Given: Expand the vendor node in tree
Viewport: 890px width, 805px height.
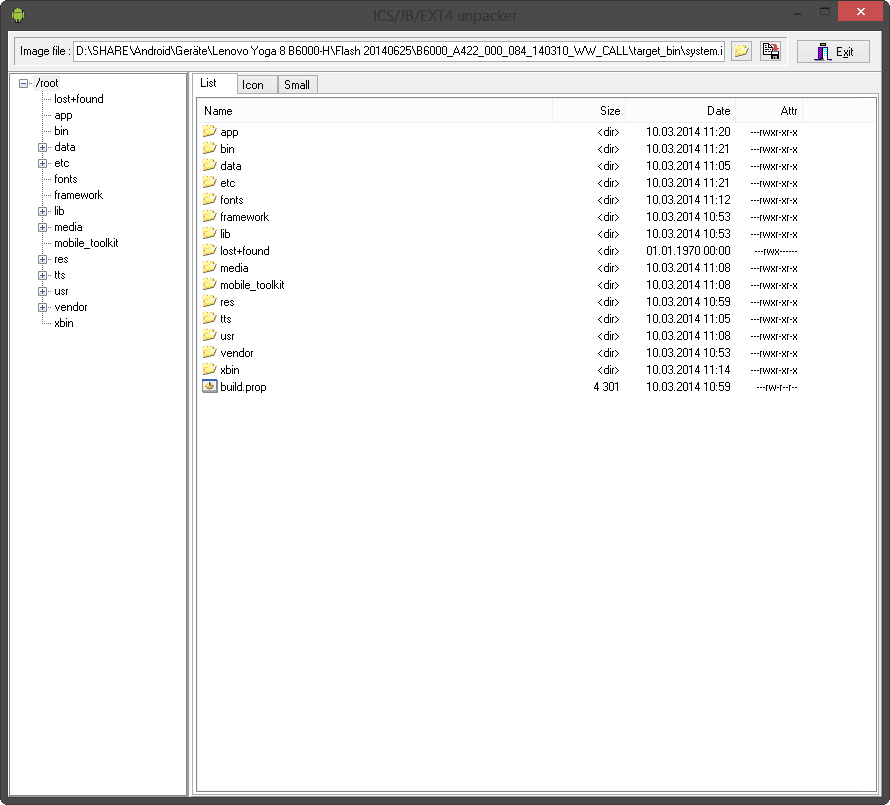Looking at the screenshot, I should click(x=43, y=308).
